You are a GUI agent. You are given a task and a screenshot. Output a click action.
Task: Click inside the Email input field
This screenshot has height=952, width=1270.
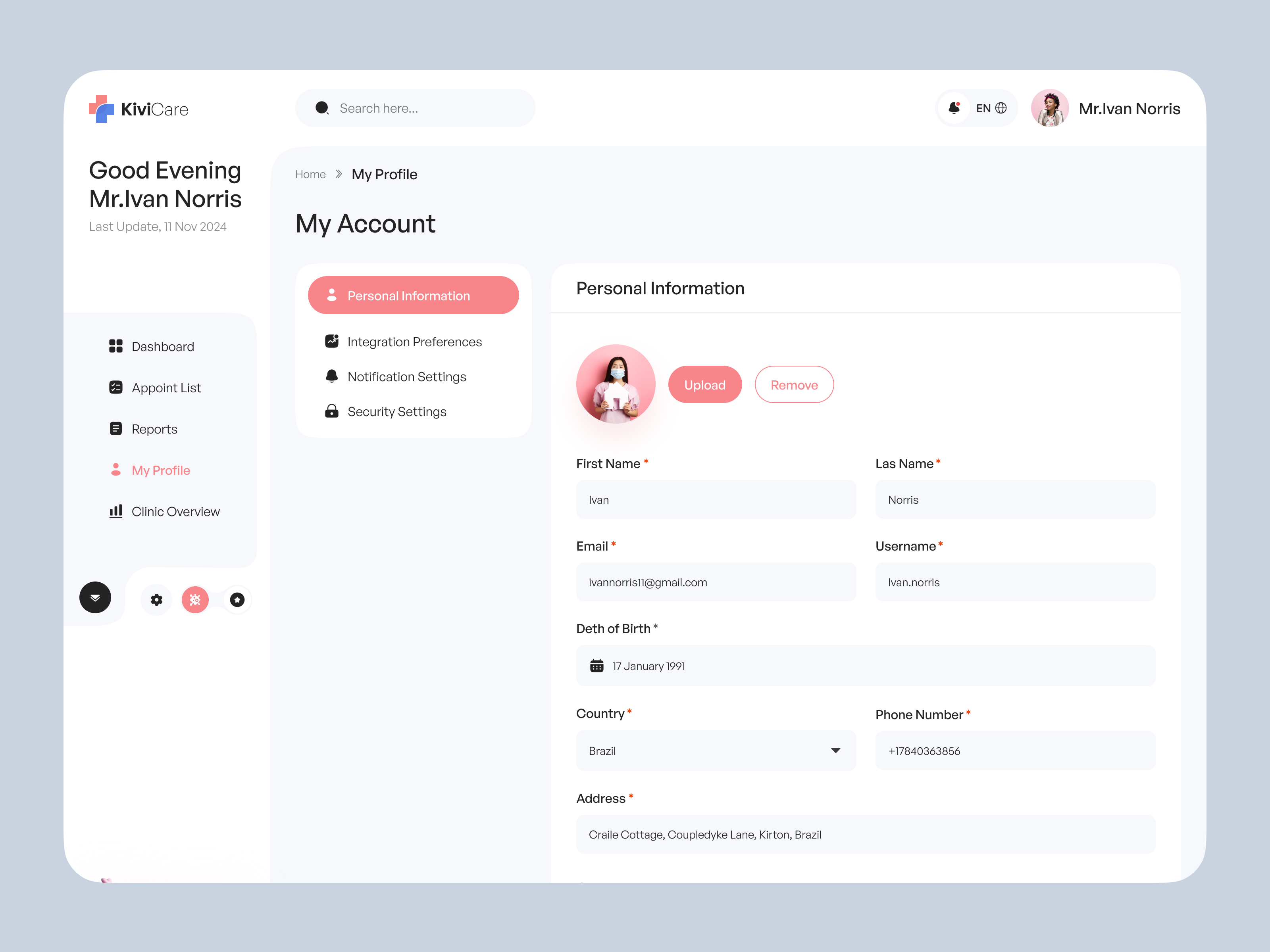[716, 581]
